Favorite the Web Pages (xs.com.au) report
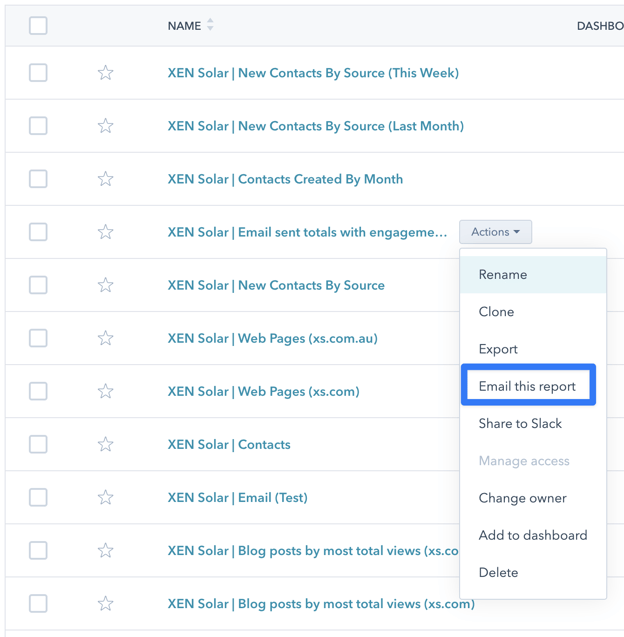 [x=105, y=338]
